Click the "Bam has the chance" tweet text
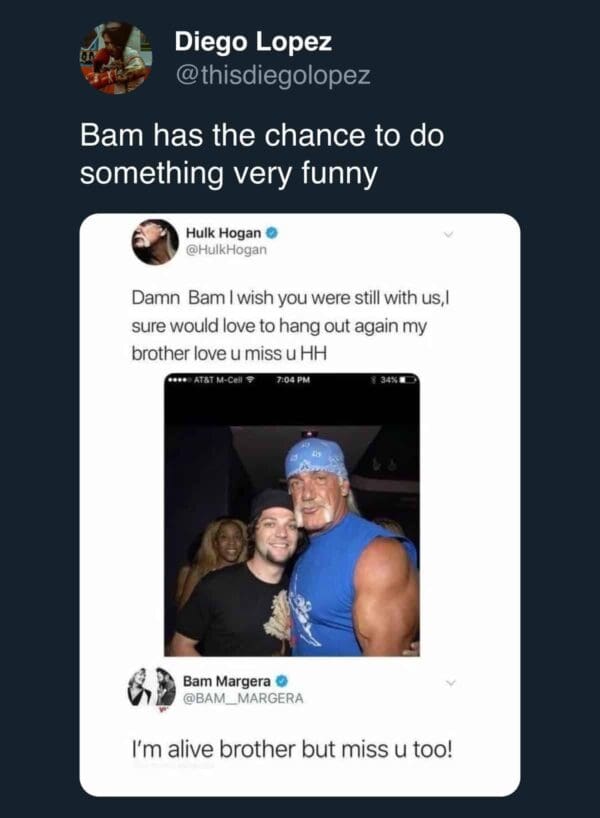The height and width of the screenshot is (818, 600). click(x=261, y=154)
